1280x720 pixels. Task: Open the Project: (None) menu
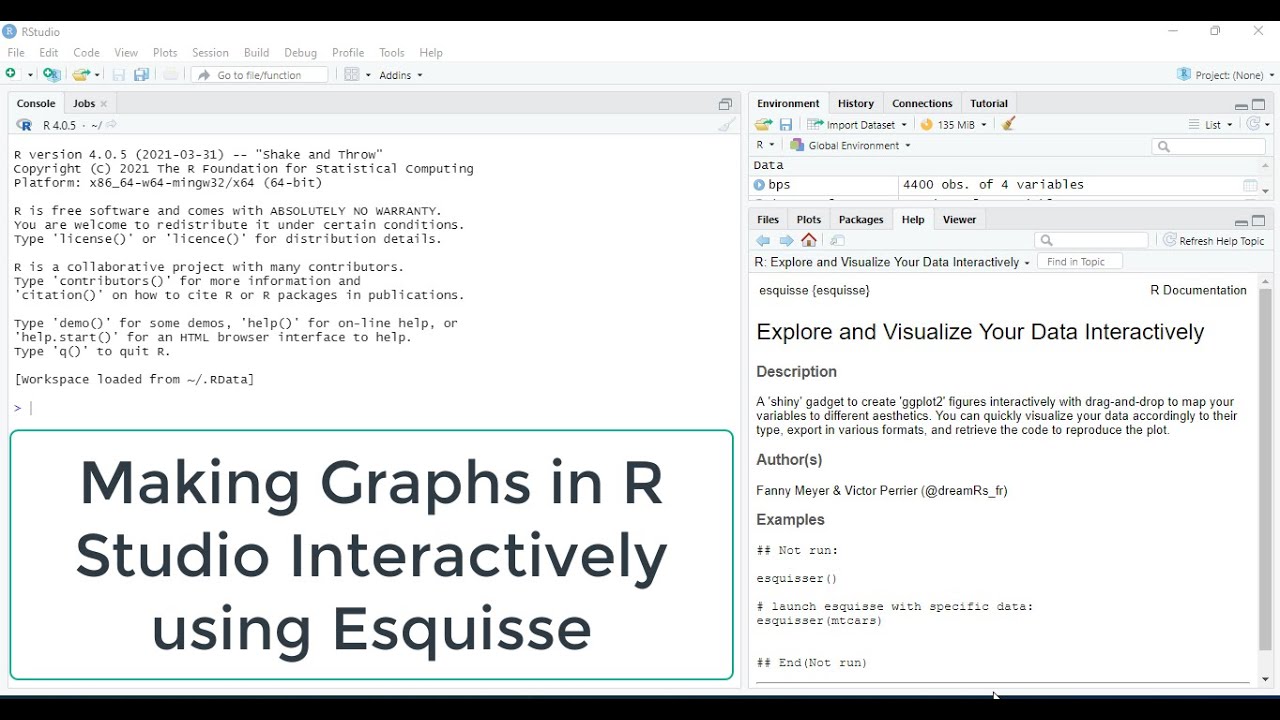click(x=1226, y=75)
